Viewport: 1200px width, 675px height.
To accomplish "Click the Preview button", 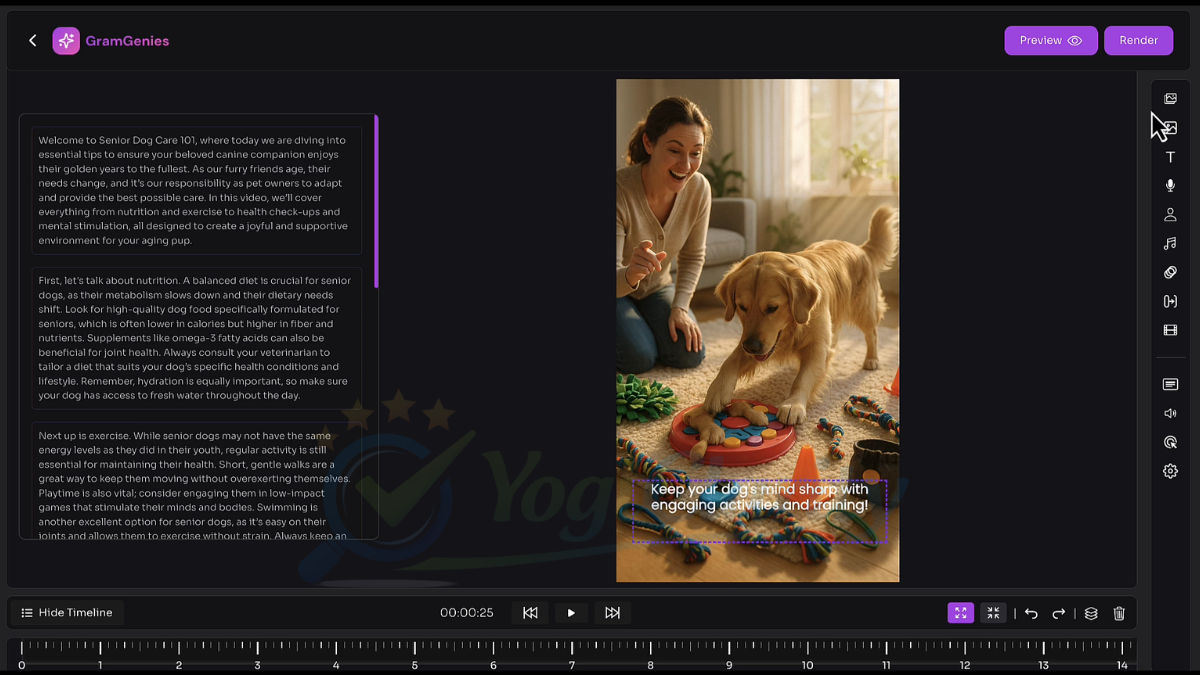I will pyautogui.click(x=1050, y=41).
